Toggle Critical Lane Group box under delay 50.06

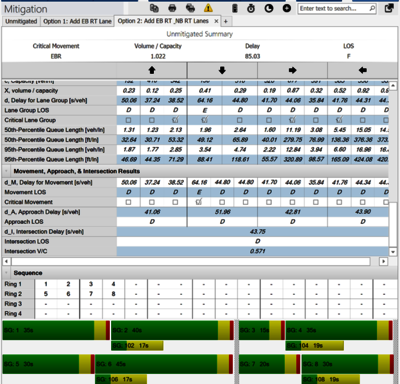[128, 120]
